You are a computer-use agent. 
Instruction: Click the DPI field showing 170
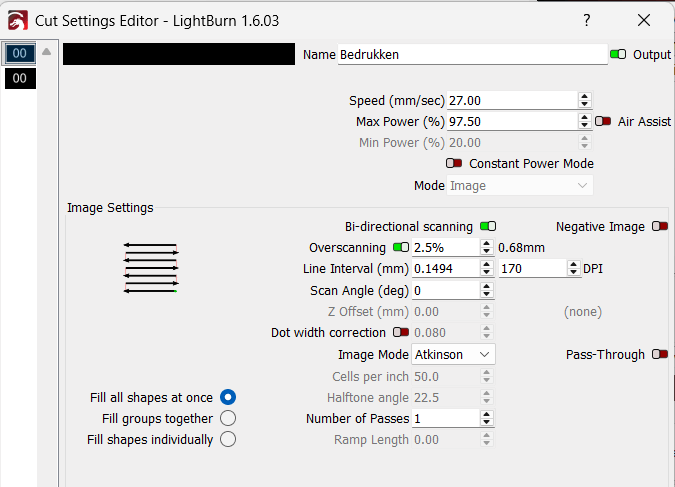pos(533,269)
